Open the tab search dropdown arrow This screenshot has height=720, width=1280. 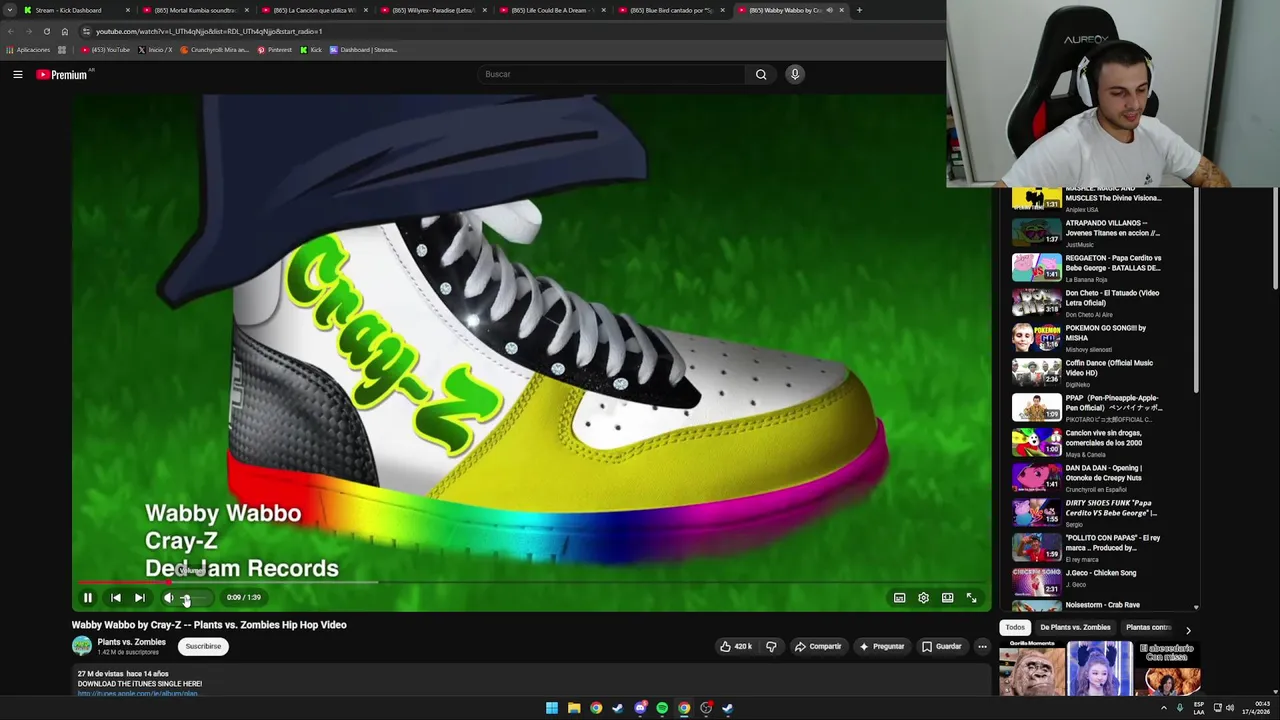9,10
